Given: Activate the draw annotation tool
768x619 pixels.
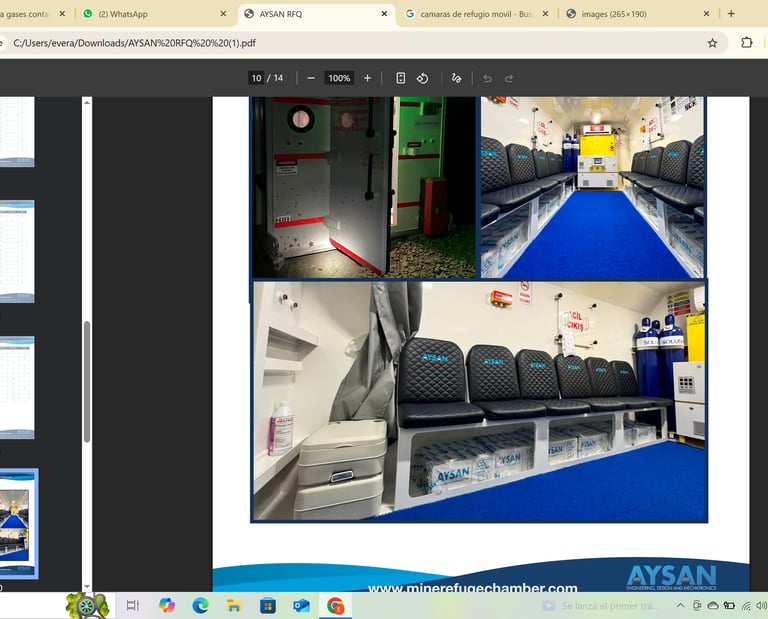Looking at the screenshot, I should point(456,78).
